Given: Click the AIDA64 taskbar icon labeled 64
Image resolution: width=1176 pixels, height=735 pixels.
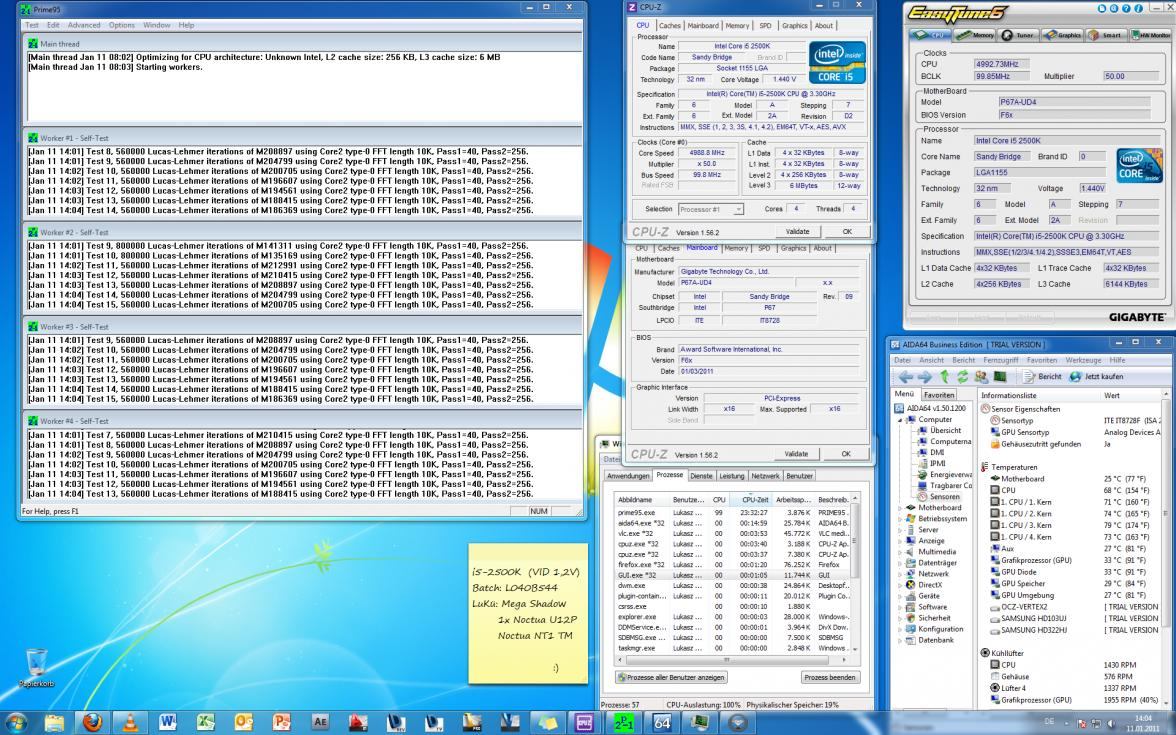Looking at the screenshot, I should [662, 722].
